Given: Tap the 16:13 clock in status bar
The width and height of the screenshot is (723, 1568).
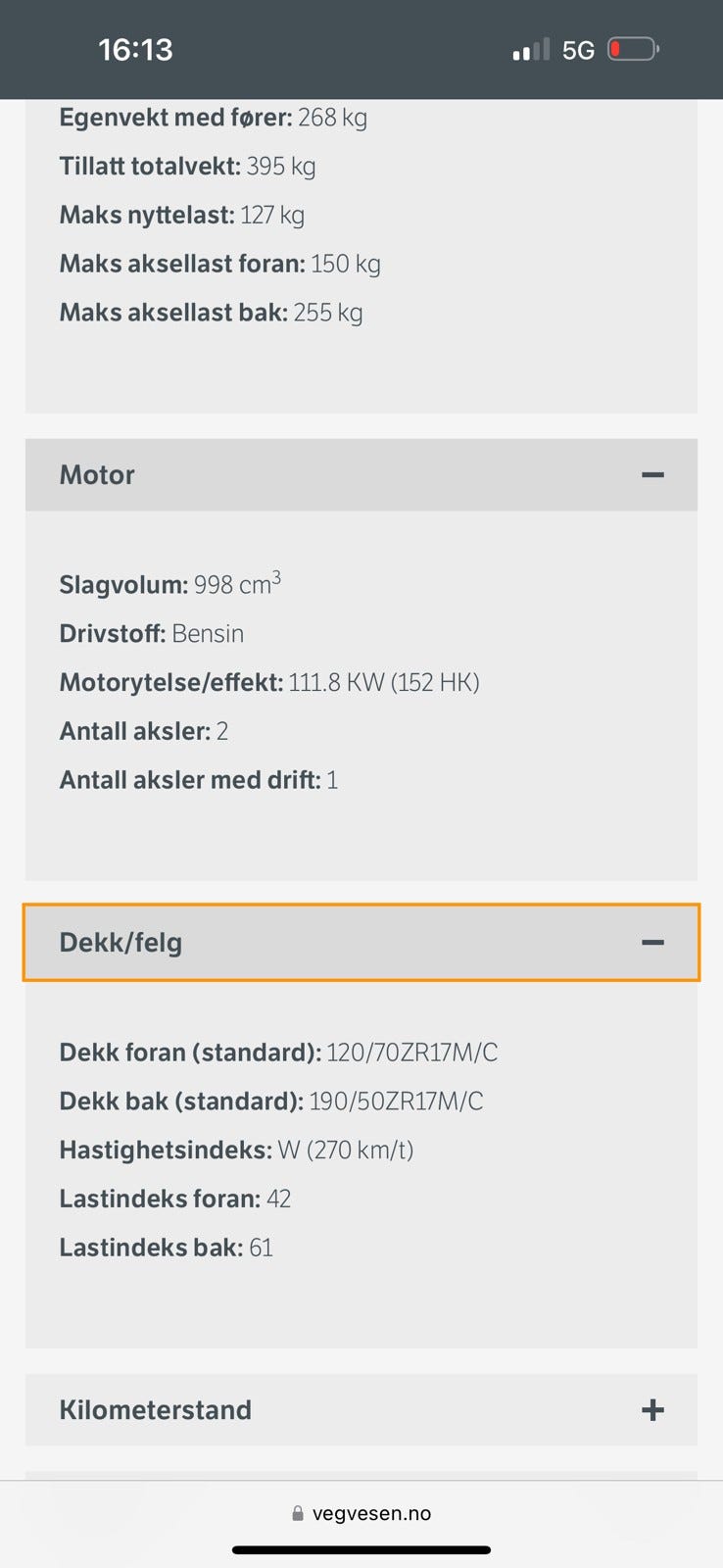Looking at the screenshot, I should click(x=135, y=49).
